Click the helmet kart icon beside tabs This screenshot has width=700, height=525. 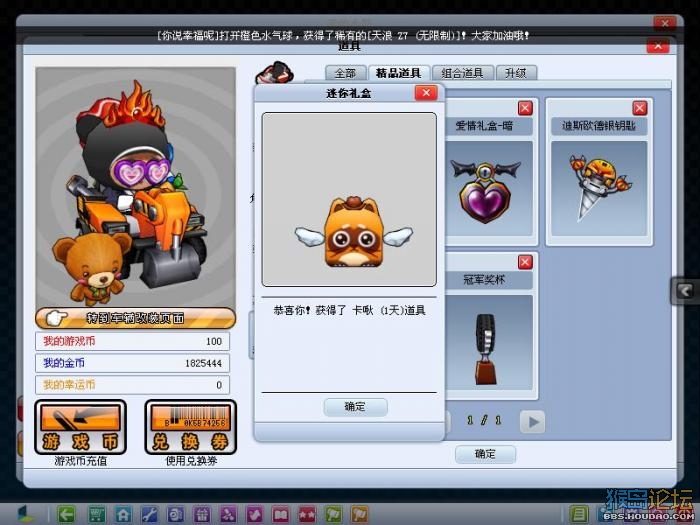[275, 72]
